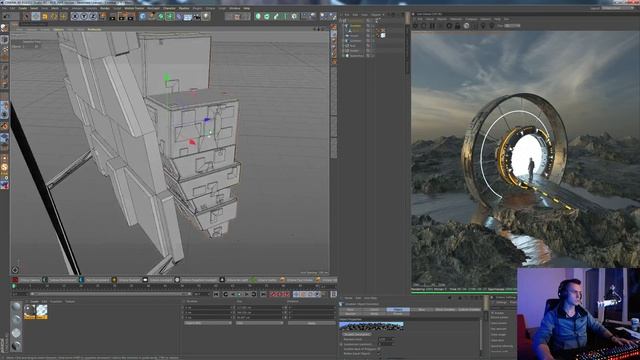Open Size mode dropdown in Coordinates

[259, 323]
